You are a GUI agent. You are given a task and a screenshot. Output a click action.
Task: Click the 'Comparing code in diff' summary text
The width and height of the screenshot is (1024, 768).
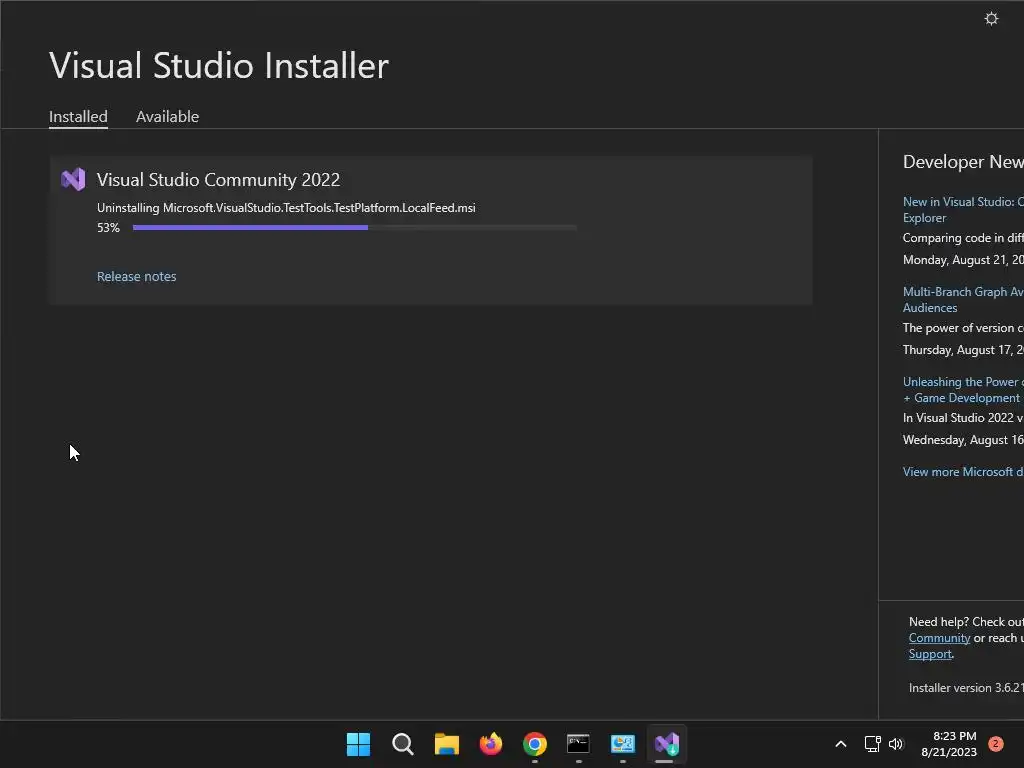click(x=963, y=238)
